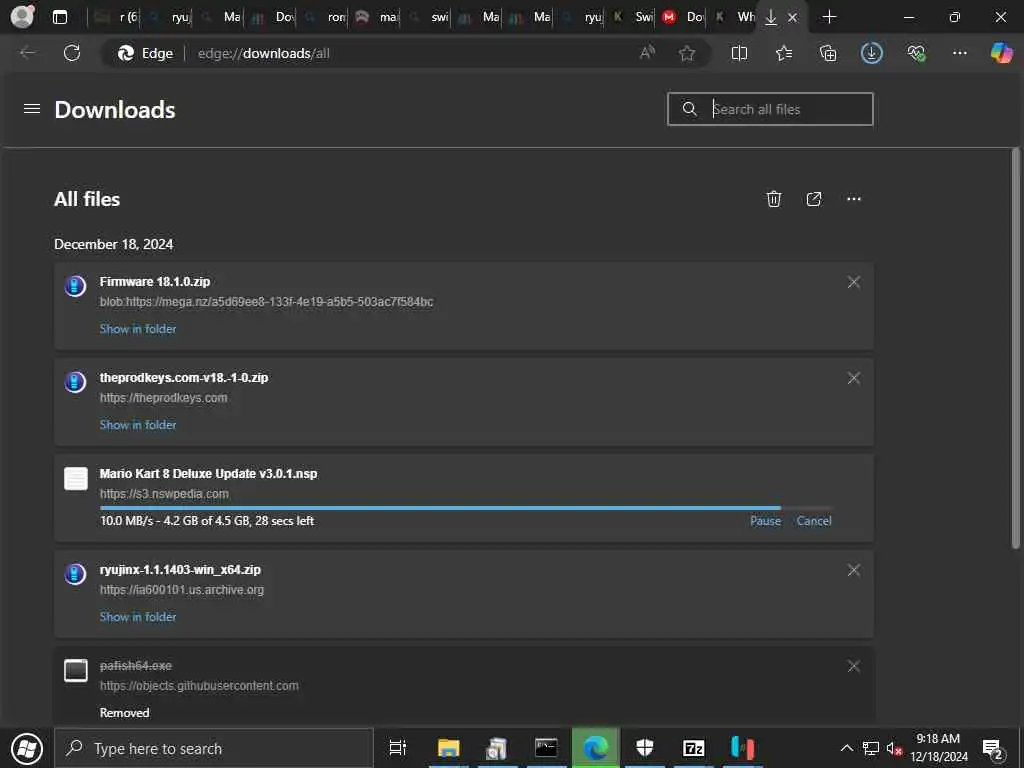Click the Mario Kart 8 Deluxe Update v3.0.1.nsp name
The height and width of the screenshot is (768, 1024).
208,473
